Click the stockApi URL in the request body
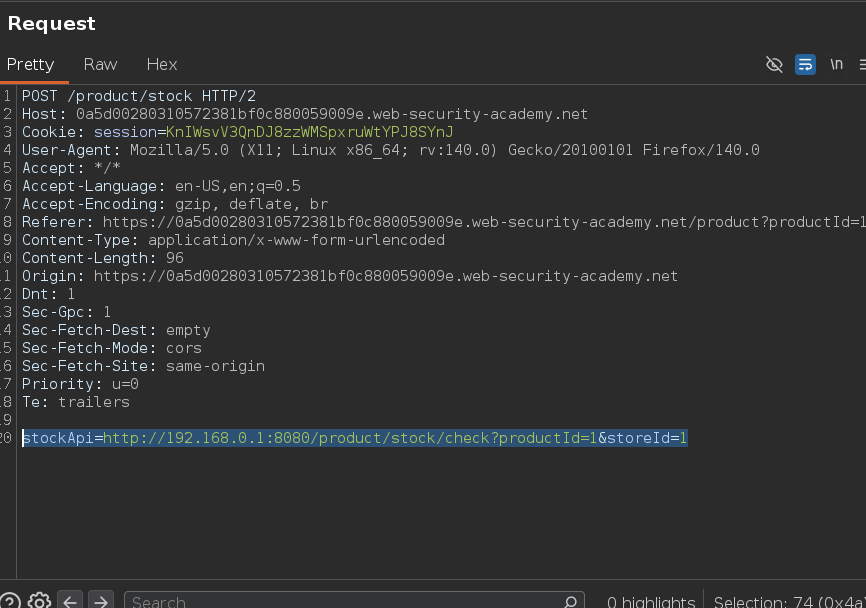 coord(350,438)
